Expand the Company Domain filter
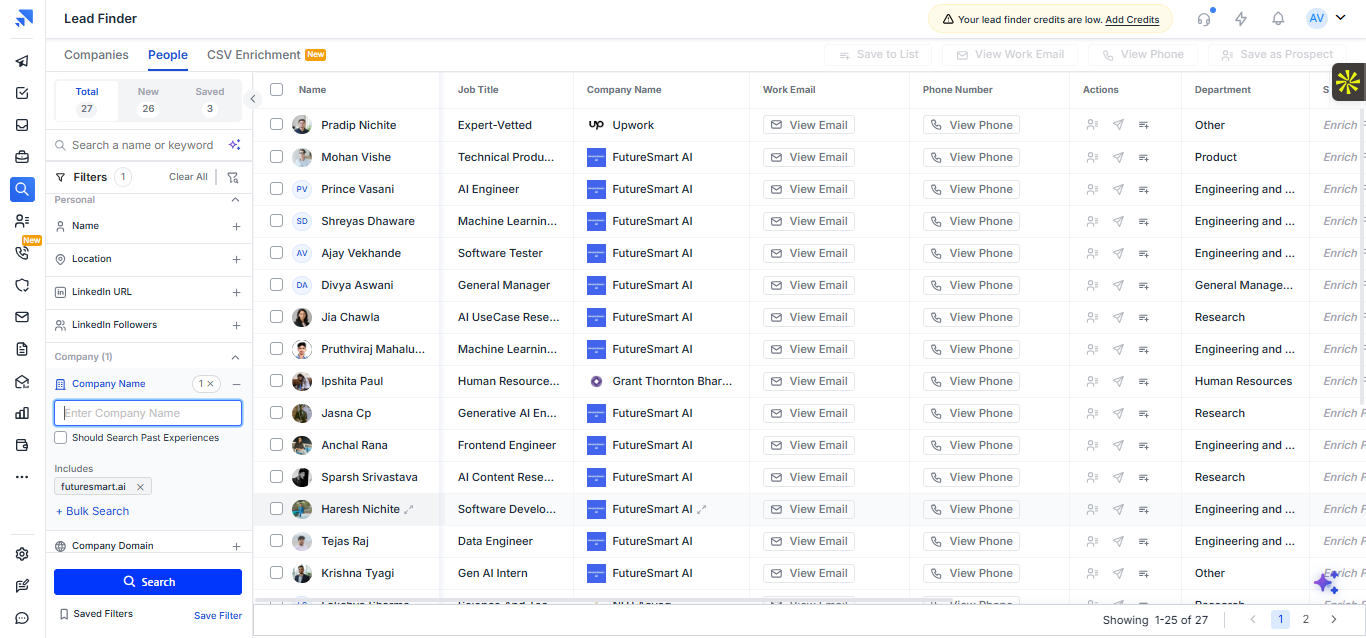 (x=236, y=547)
